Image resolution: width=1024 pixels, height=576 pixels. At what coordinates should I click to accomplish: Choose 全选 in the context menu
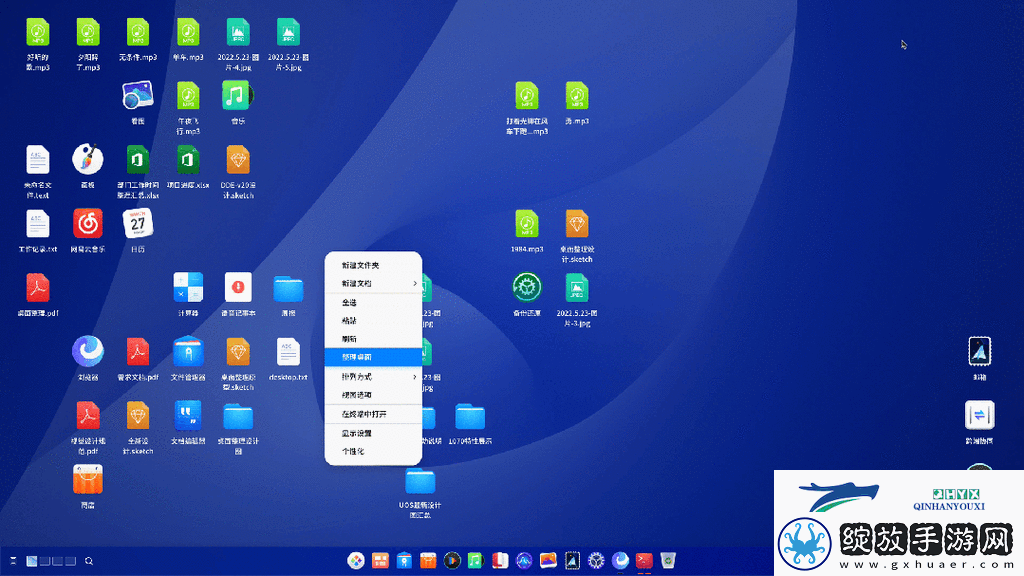373,302
